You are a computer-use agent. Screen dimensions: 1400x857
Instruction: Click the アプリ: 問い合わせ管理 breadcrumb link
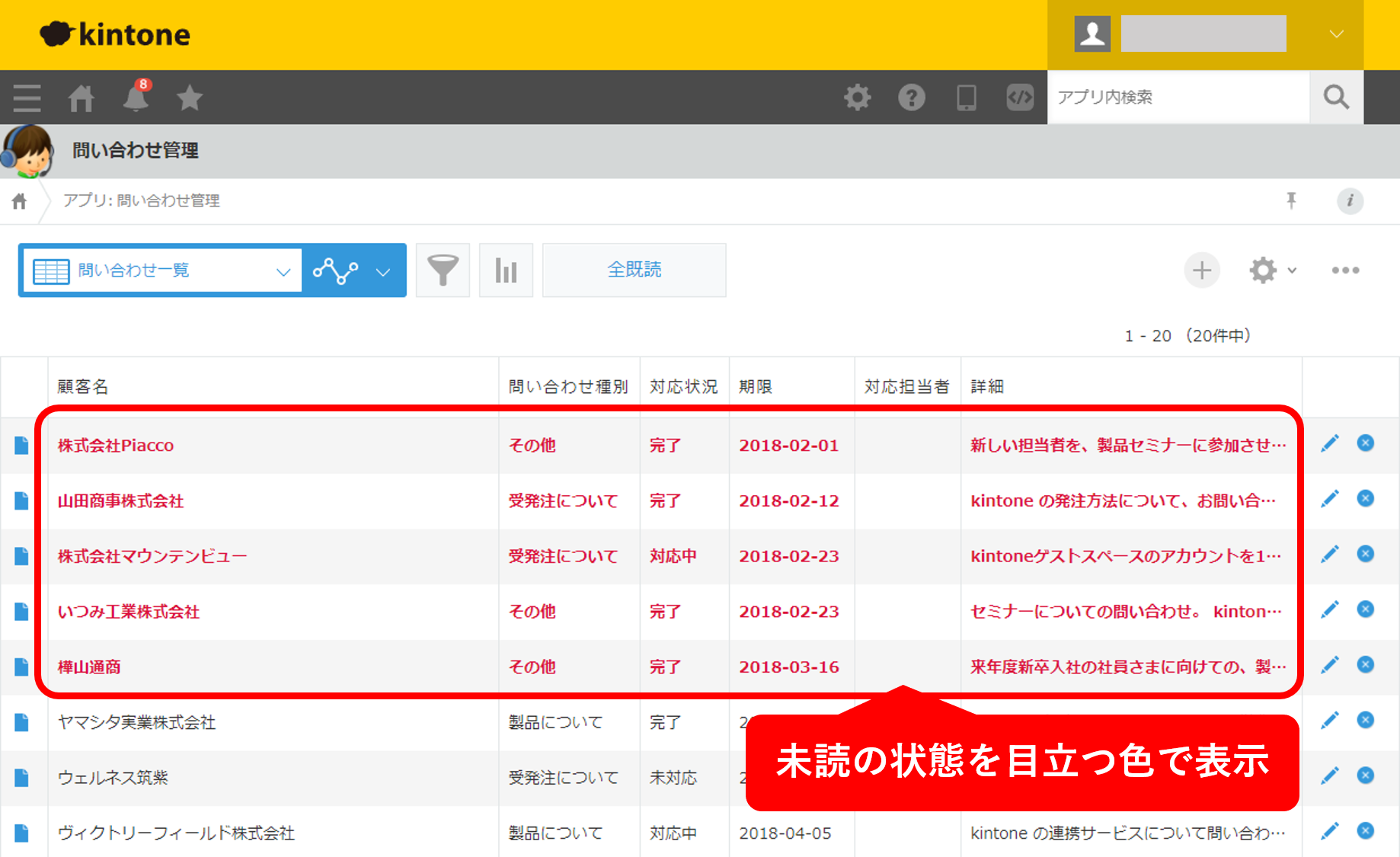pyautogui.click(x=142, y=200)
